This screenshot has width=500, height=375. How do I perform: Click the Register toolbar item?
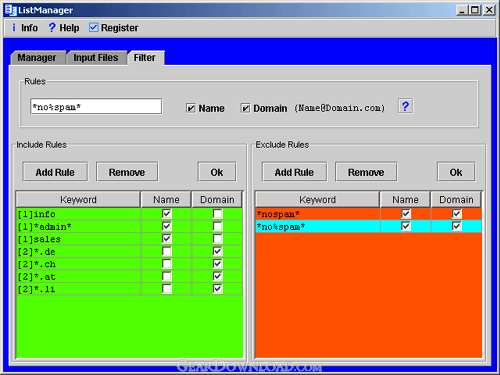[x=114, y=28]
